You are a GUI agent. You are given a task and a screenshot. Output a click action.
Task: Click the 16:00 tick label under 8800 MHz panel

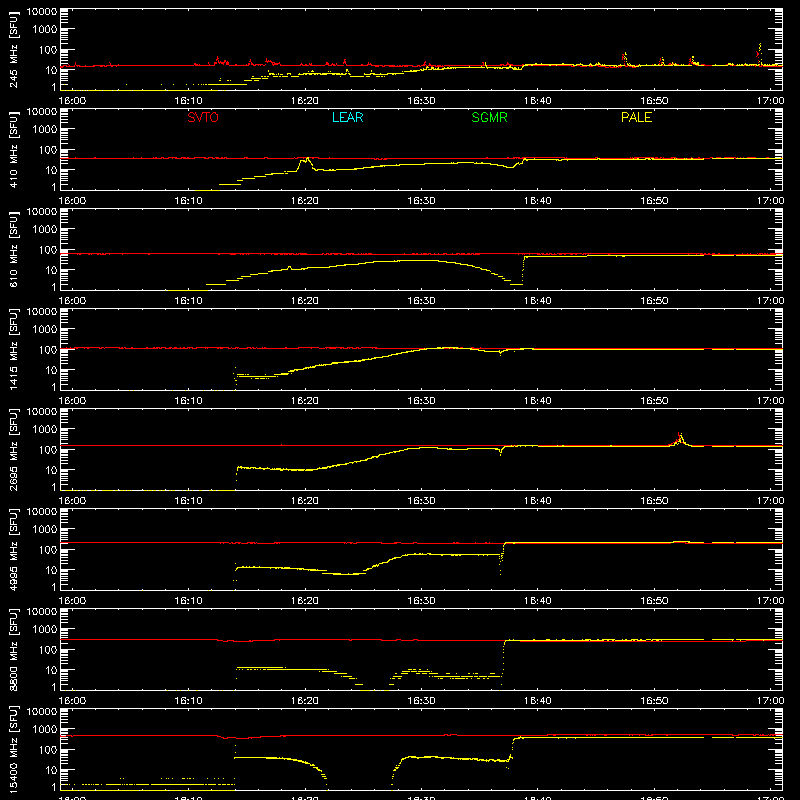(72, 701)
